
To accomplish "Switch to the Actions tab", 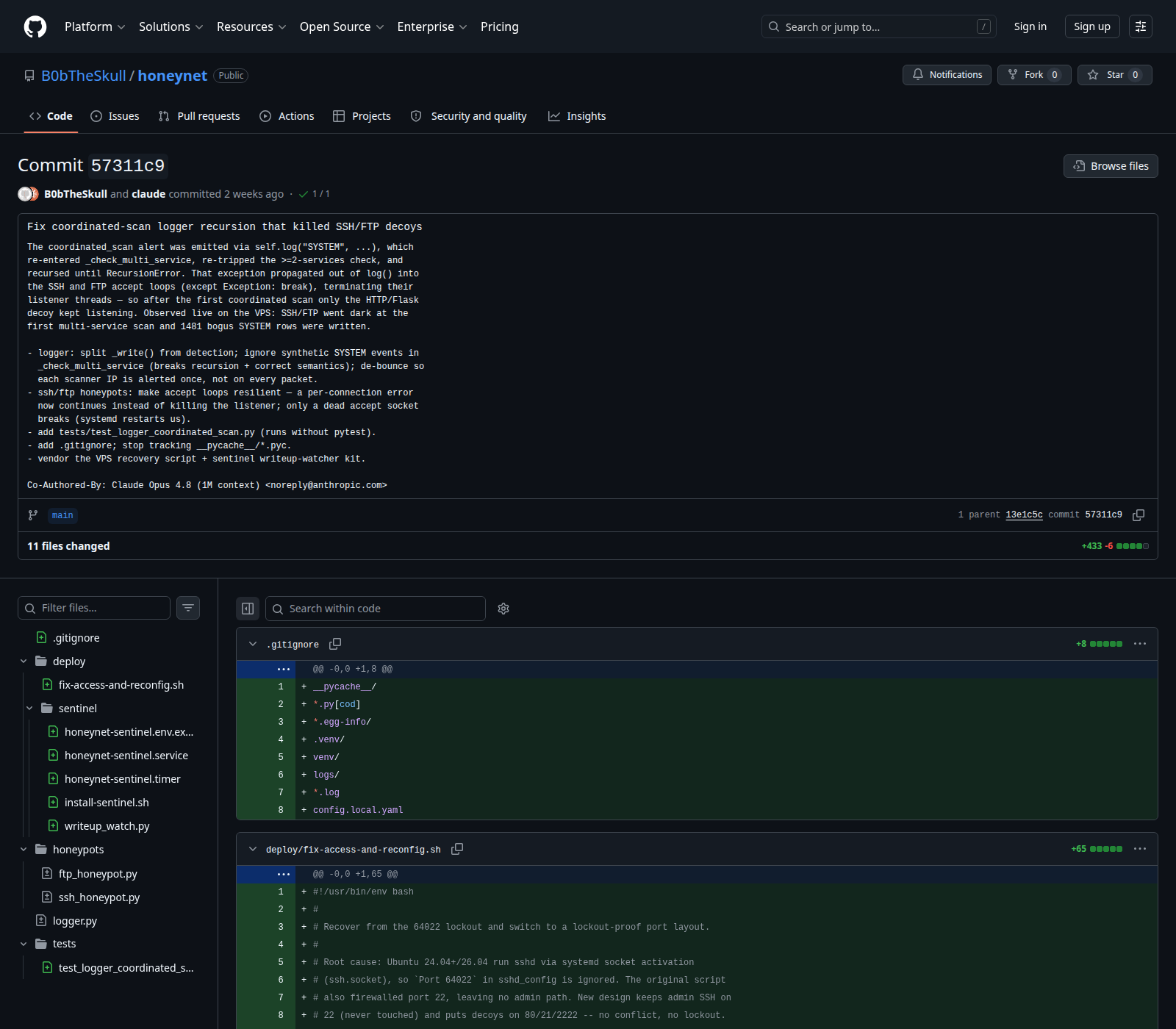I will [287, 116].
